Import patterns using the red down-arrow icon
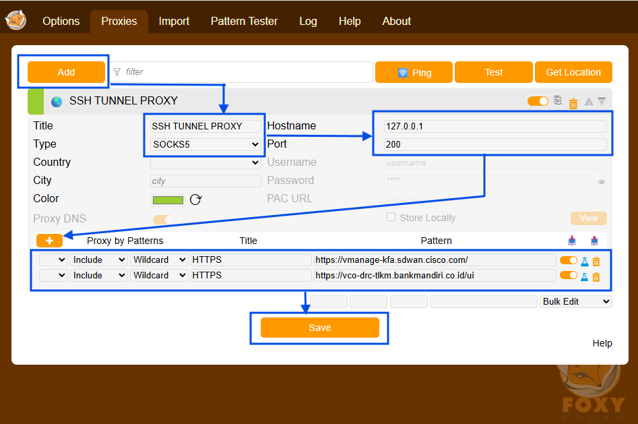 (x=572, y=240)
